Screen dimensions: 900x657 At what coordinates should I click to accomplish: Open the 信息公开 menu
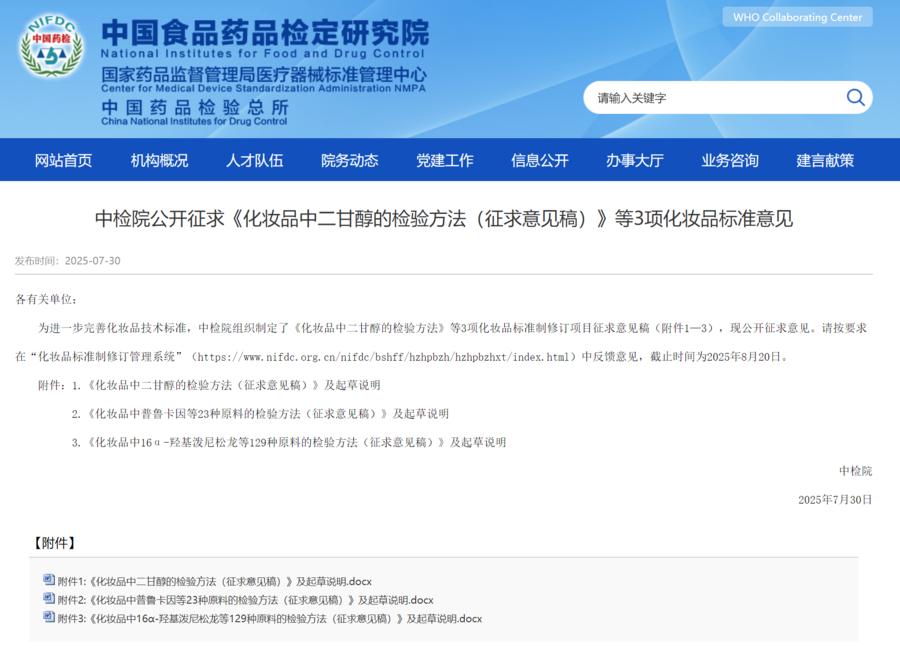[x=540, y=160]
